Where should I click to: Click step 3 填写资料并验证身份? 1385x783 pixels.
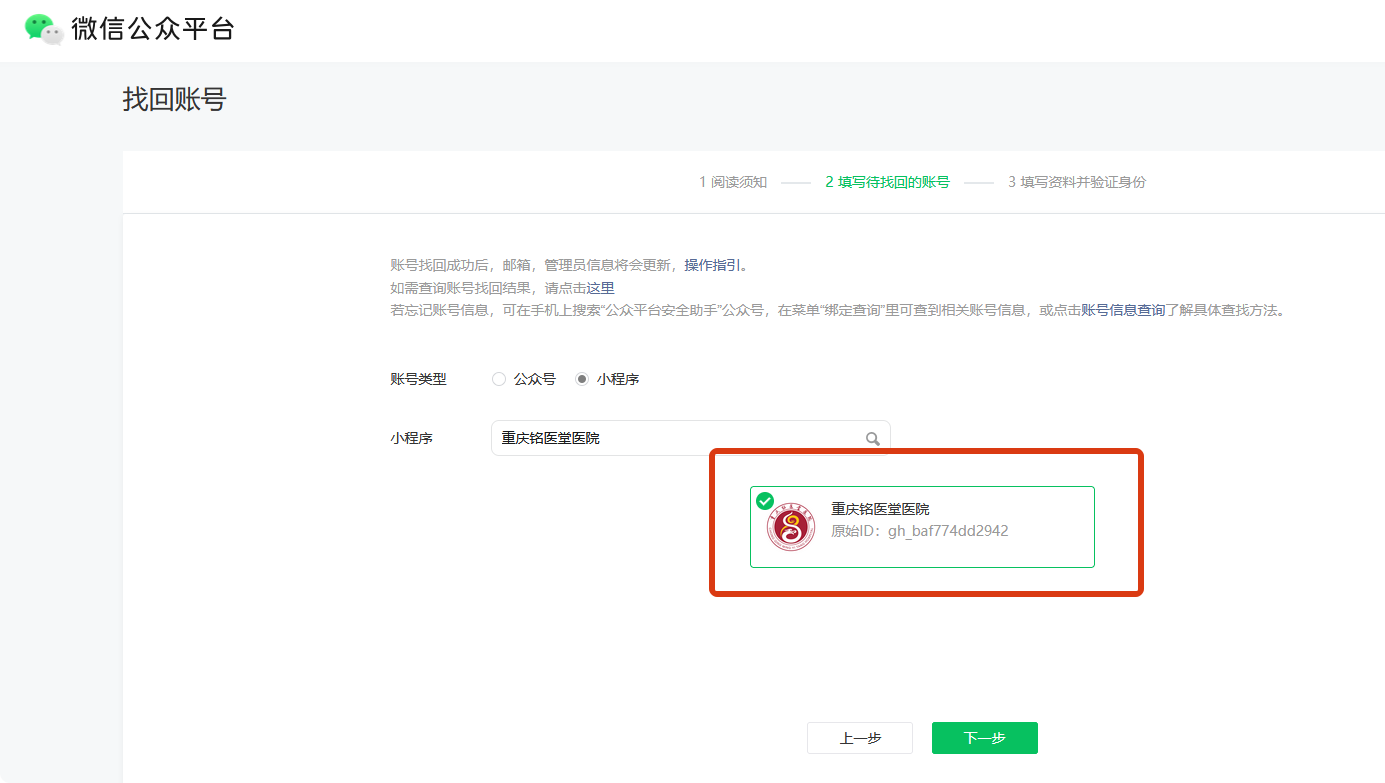pos(1077,182)
